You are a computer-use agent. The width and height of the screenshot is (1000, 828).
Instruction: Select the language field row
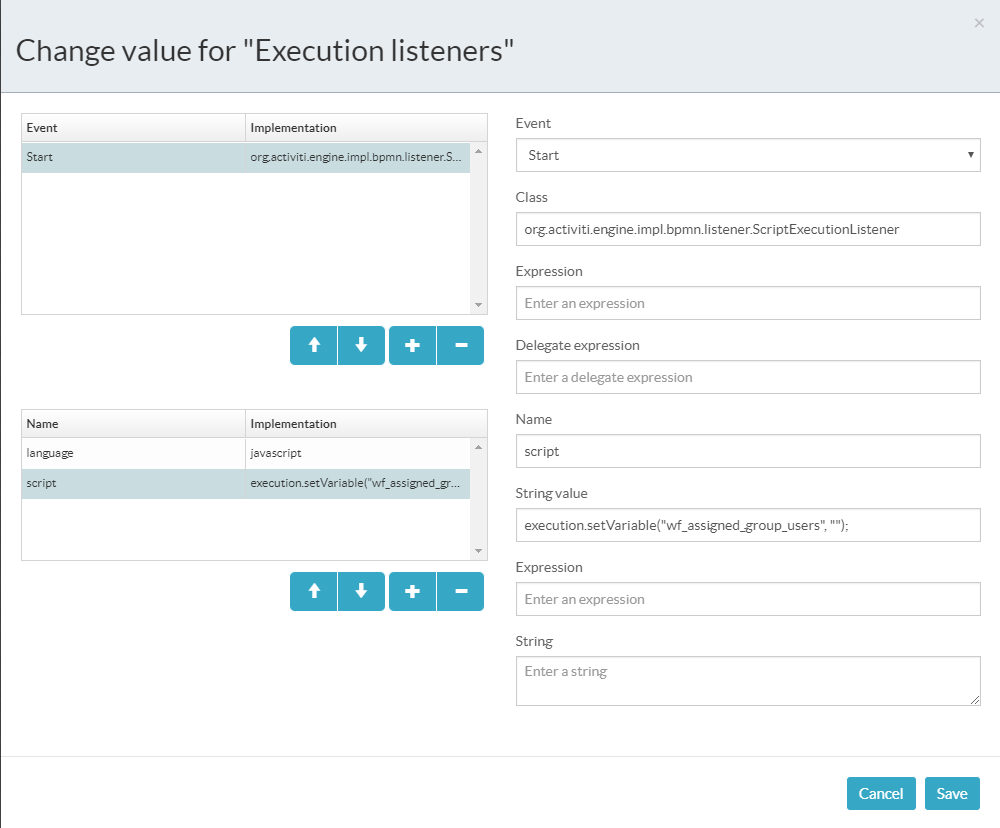click(246, 454)
